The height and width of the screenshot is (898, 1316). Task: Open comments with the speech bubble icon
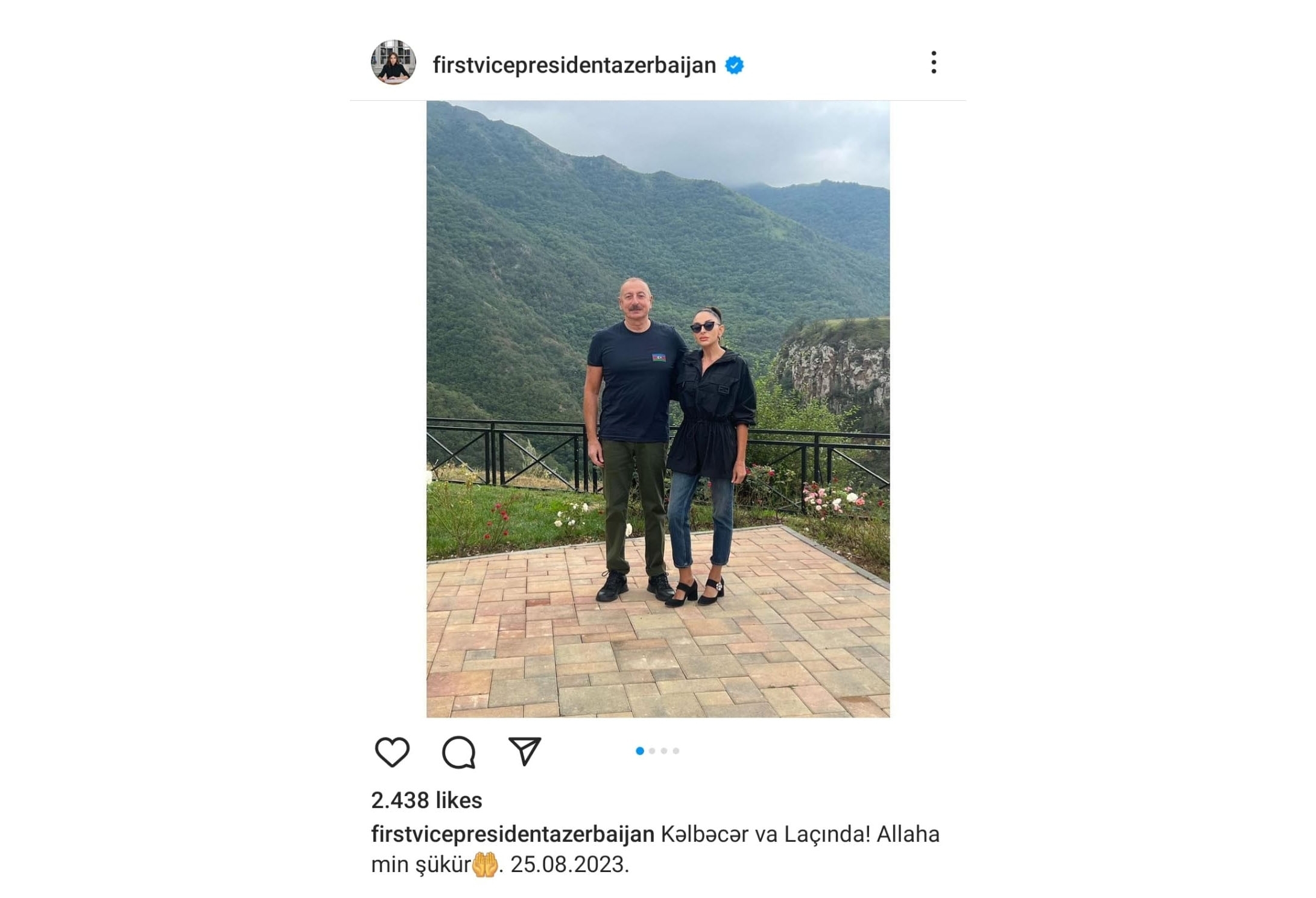click(459, 752)
